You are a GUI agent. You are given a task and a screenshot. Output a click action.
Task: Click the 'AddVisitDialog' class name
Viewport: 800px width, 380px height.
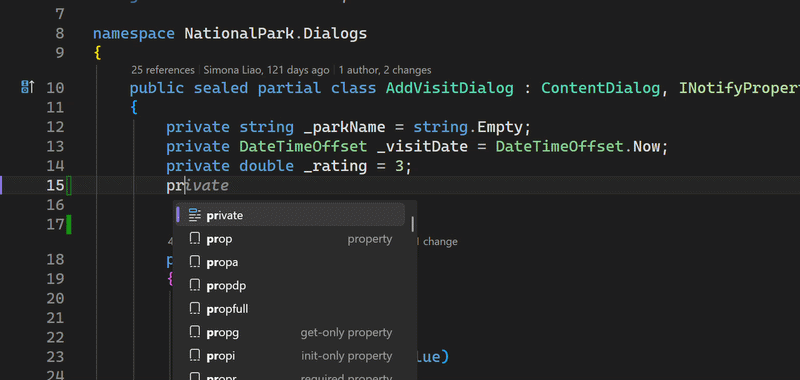coord(449,88)
